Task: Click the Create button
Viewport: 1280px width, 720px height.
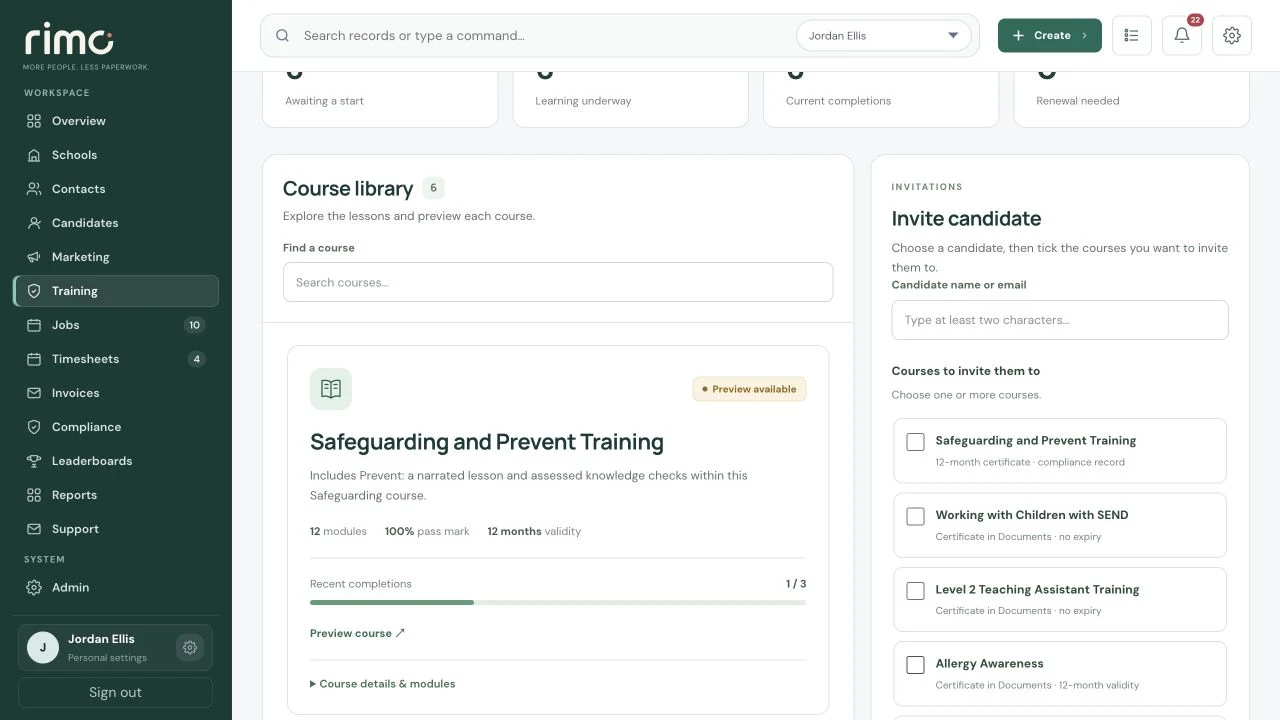Action: pos(1050,35)
